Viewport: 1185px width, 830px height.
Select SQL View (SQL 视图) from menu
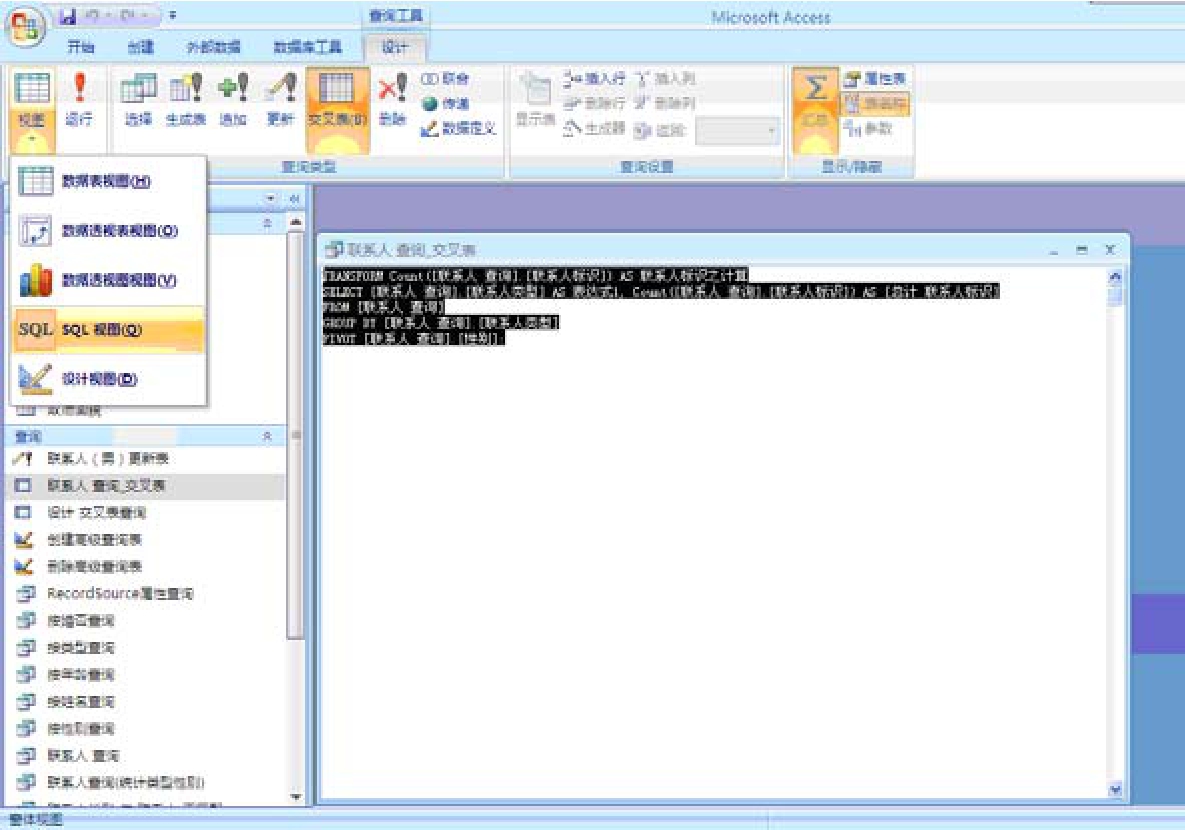click(108, 330)
